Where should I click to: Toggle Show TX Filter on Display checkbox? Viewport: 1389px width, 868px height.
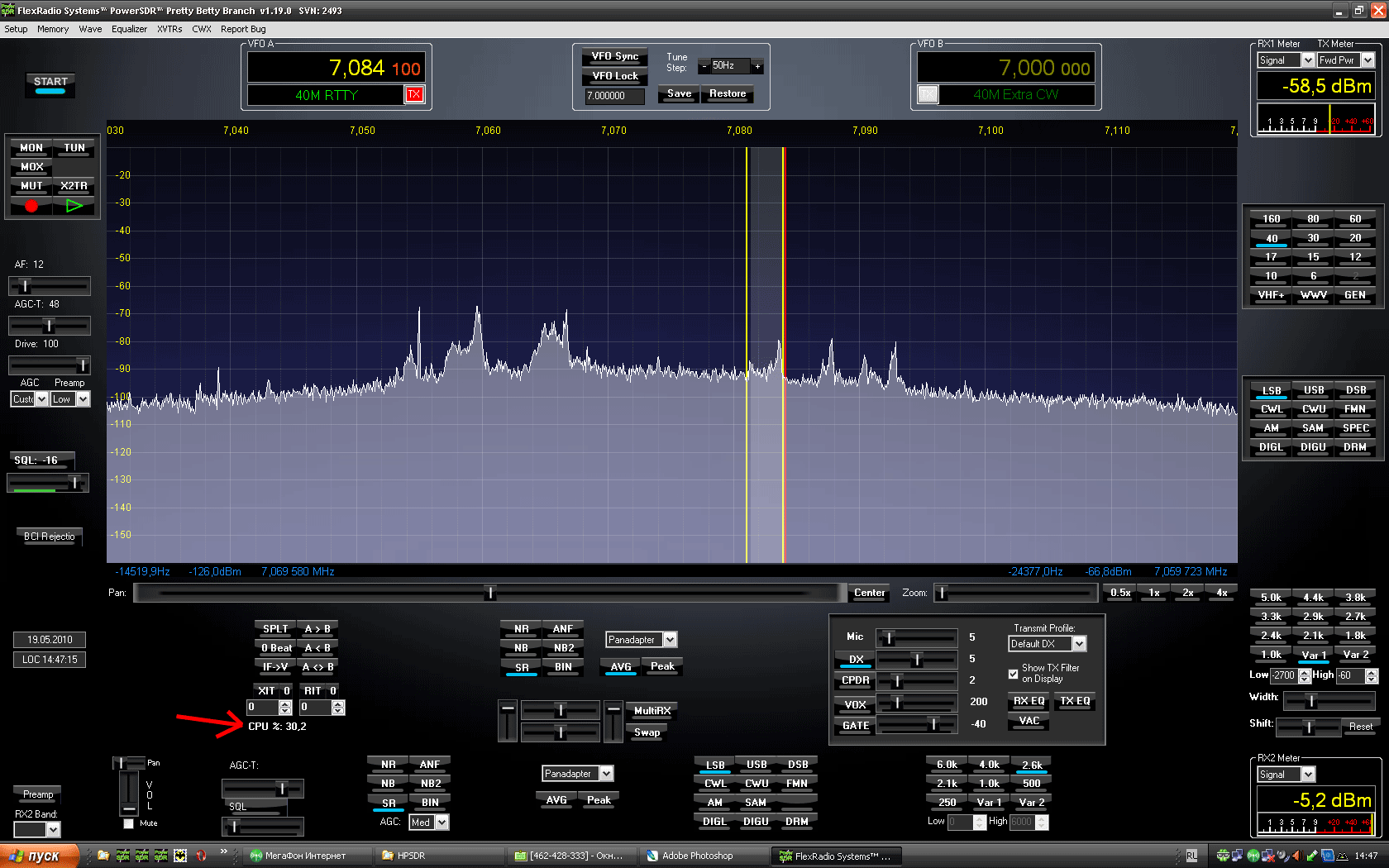pos(1014,674)
